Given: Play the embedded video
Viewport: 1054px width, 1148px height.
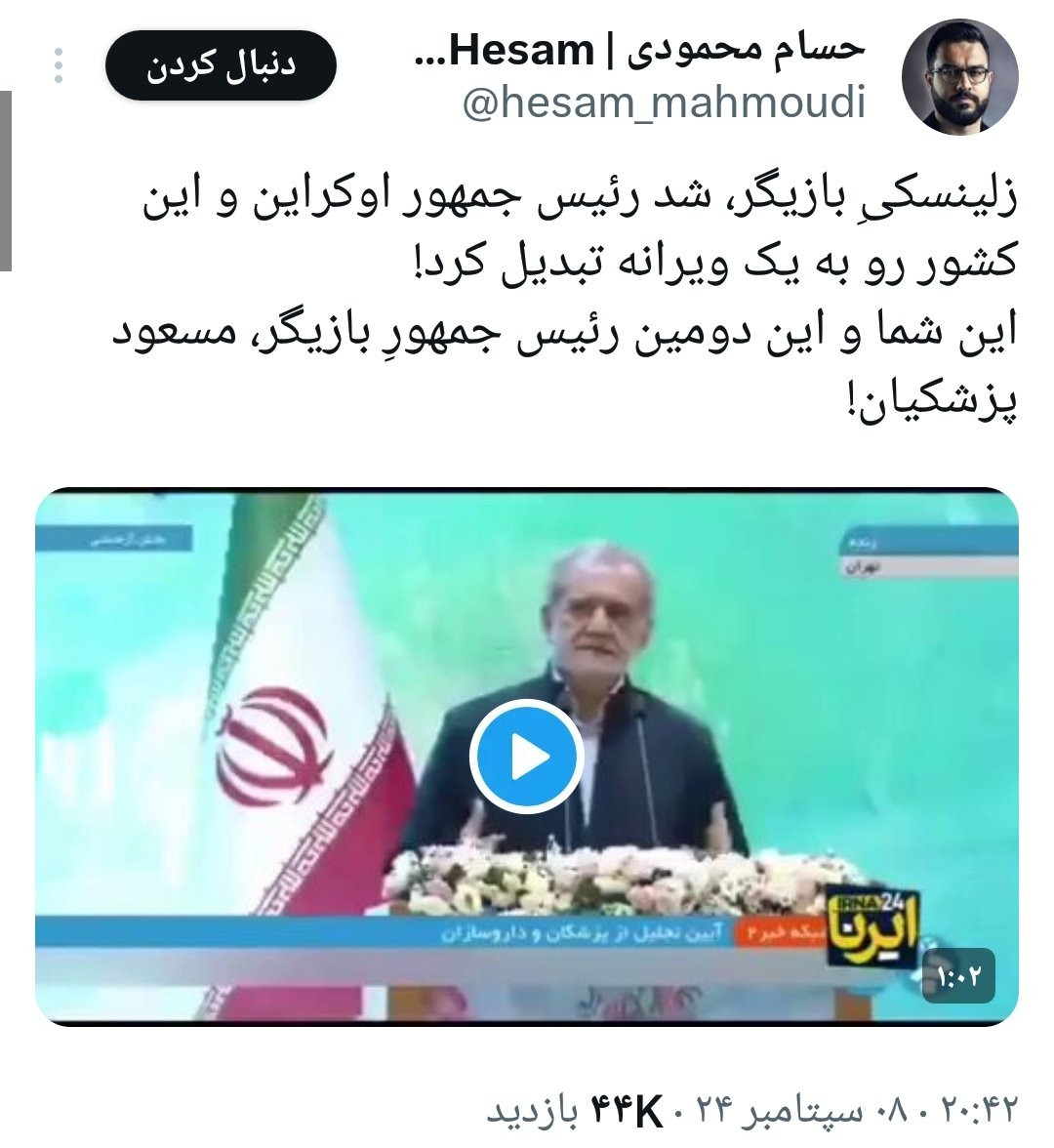Looking at the screenshot, I should click(526, 756).
